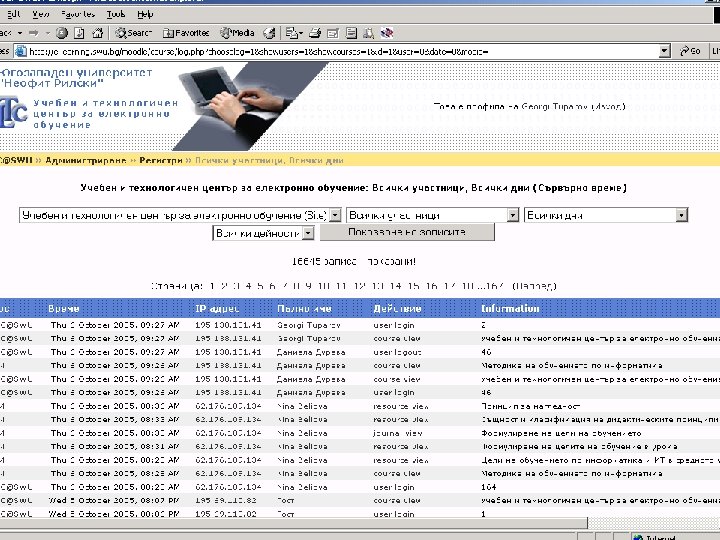
Task: Click the Refresh page icon
Action: [x=79, y=33]
